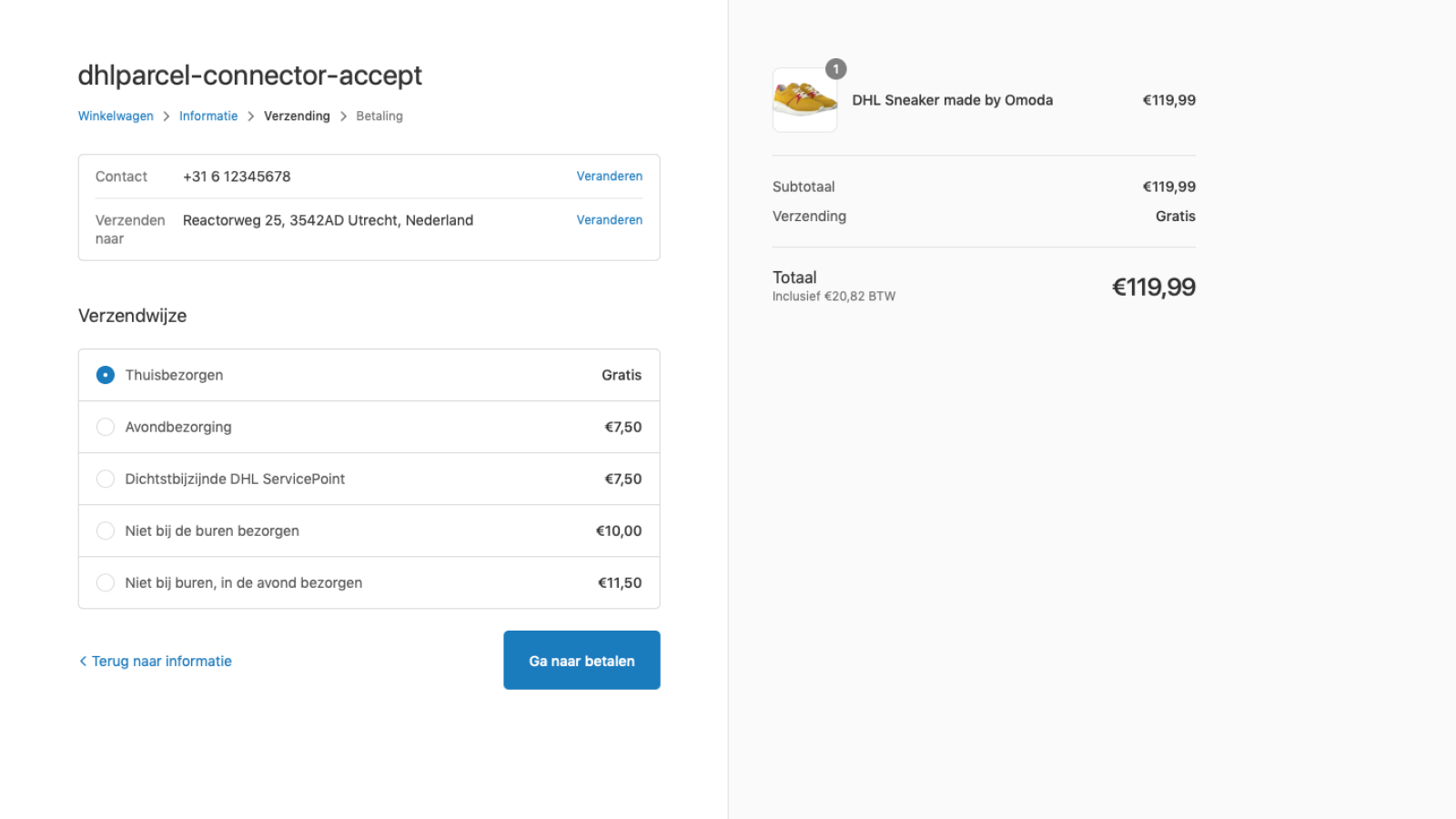Click Terug naar informatie
1456x819 pixels.
click(x=161, y=661)
